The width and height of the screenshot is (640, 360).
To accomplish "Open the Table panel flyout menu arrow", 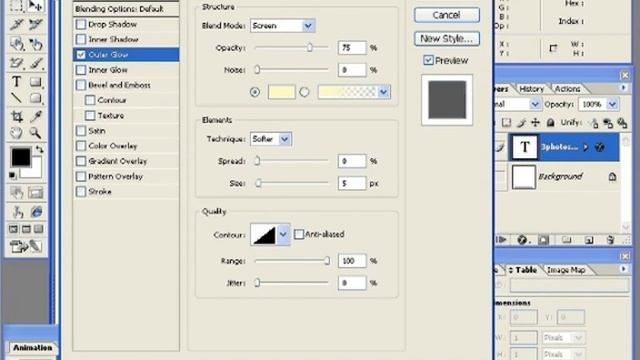I will point(624,269).
